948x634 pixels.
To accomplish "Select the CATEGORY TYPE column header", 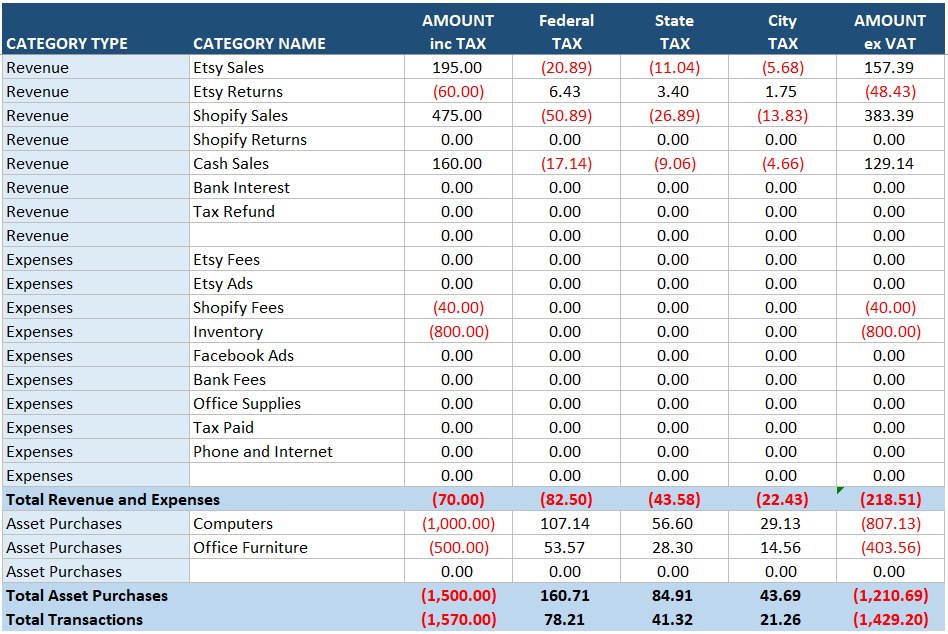I will (x=67, y=43).
